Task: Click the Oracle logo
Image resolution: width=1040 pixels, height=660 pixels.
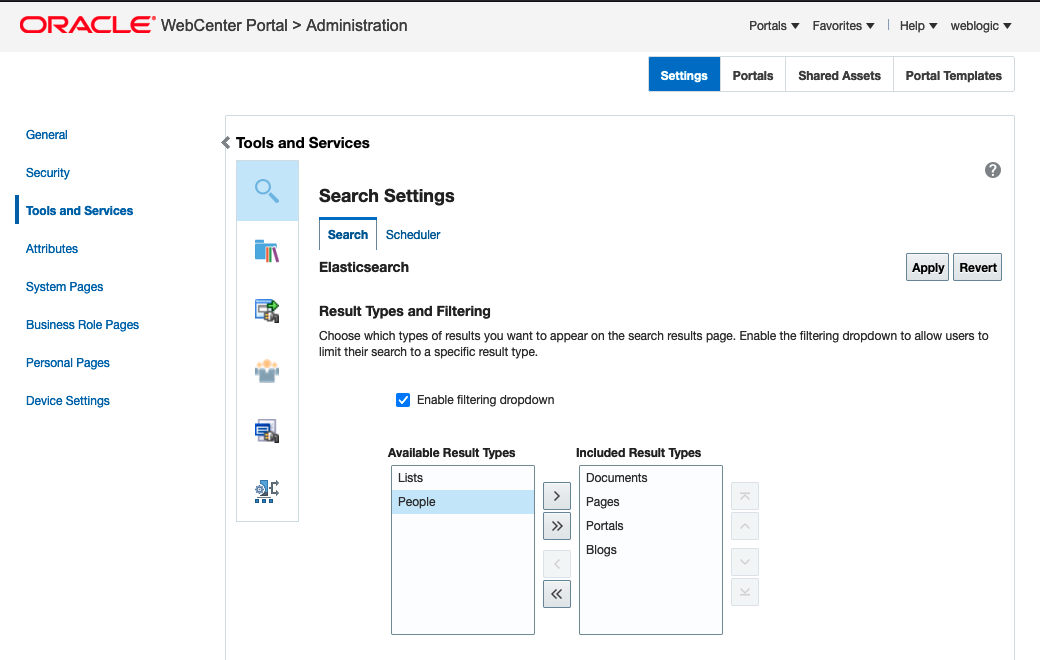Action: 88,25
